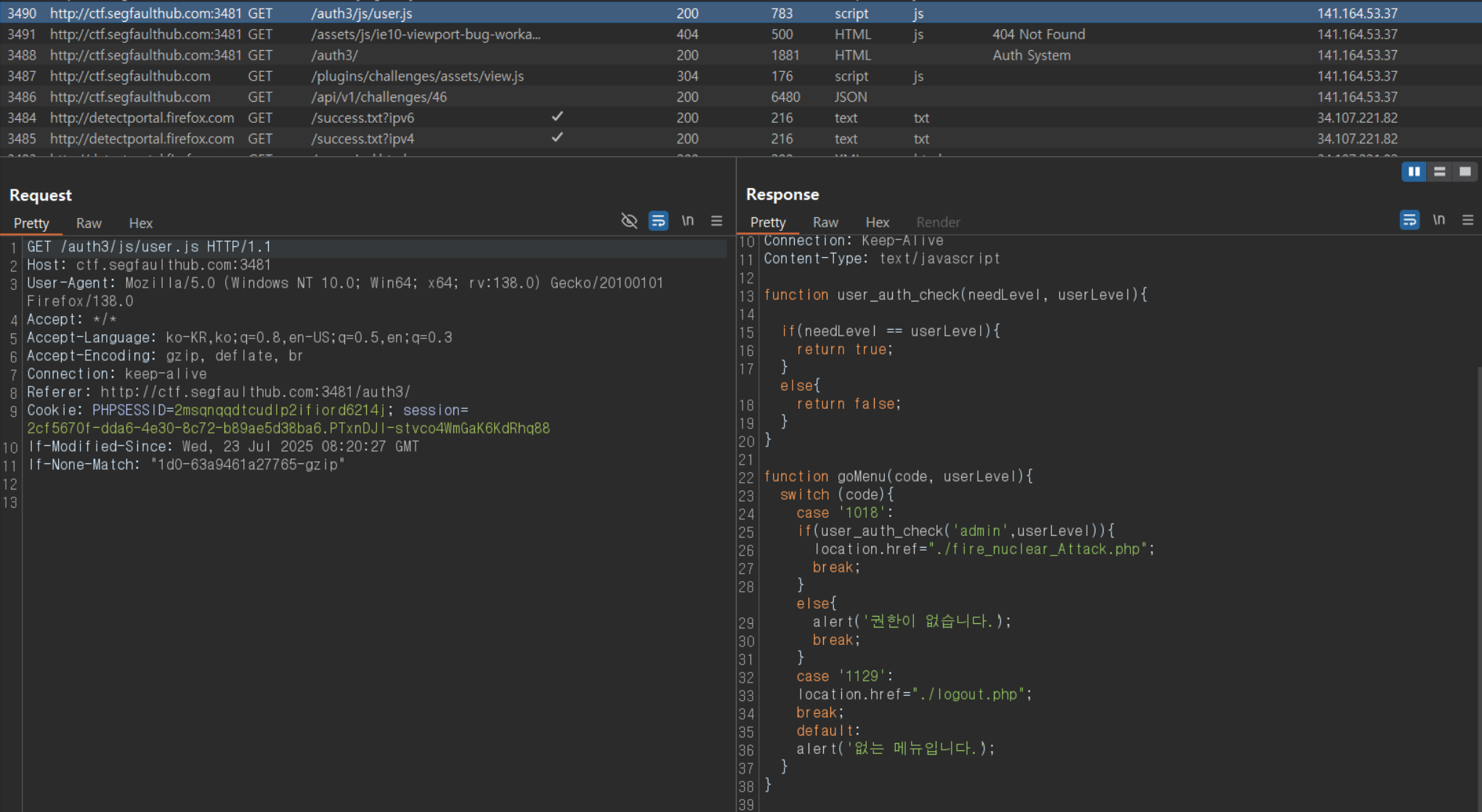Screen dimensions: 1482x812
Task: Switch to Request Raw tab
Action: 89,223
